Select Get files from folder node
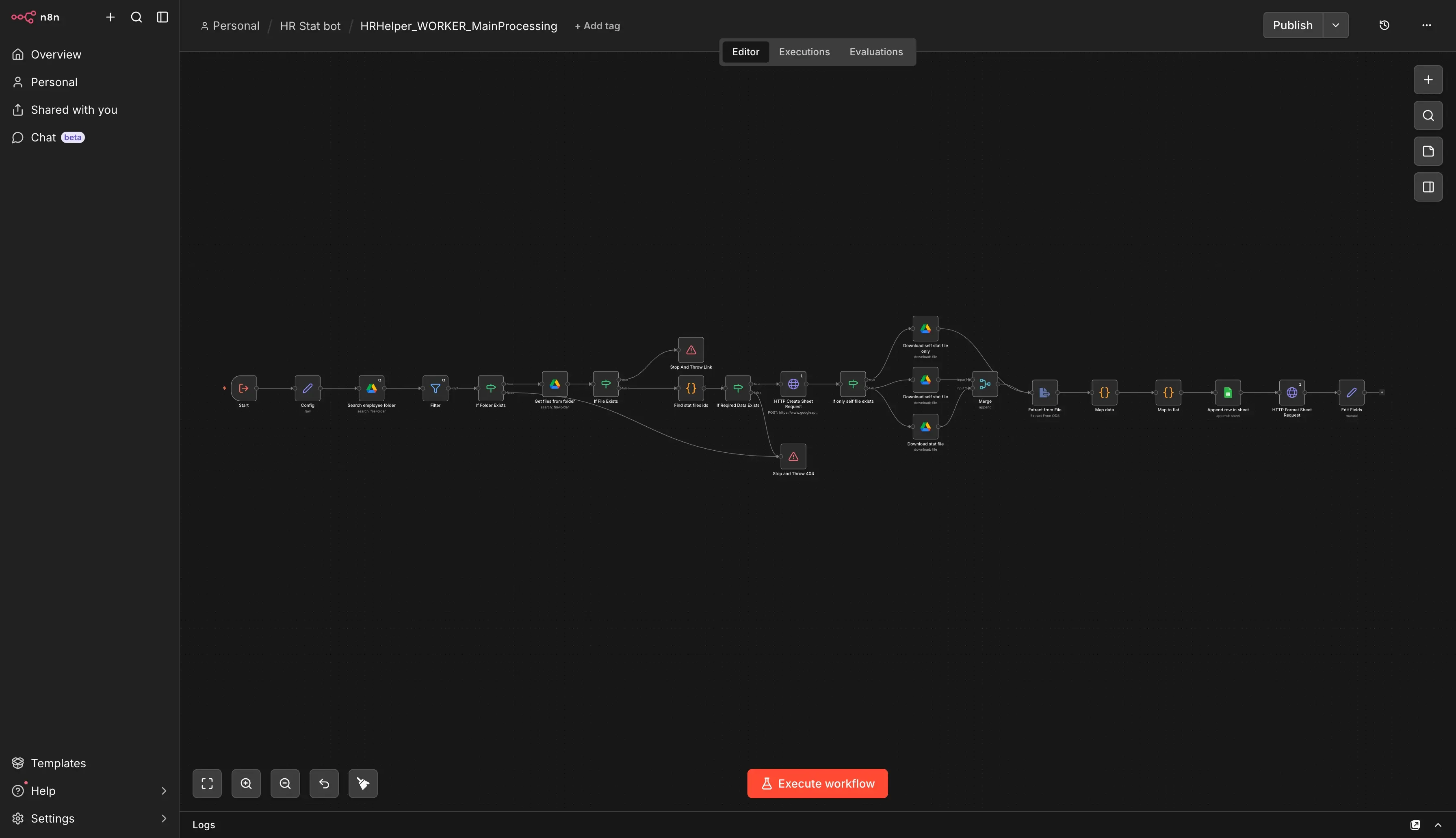Image resolution: width=1456 pixels, height=838 pixels. pos(555,384)
